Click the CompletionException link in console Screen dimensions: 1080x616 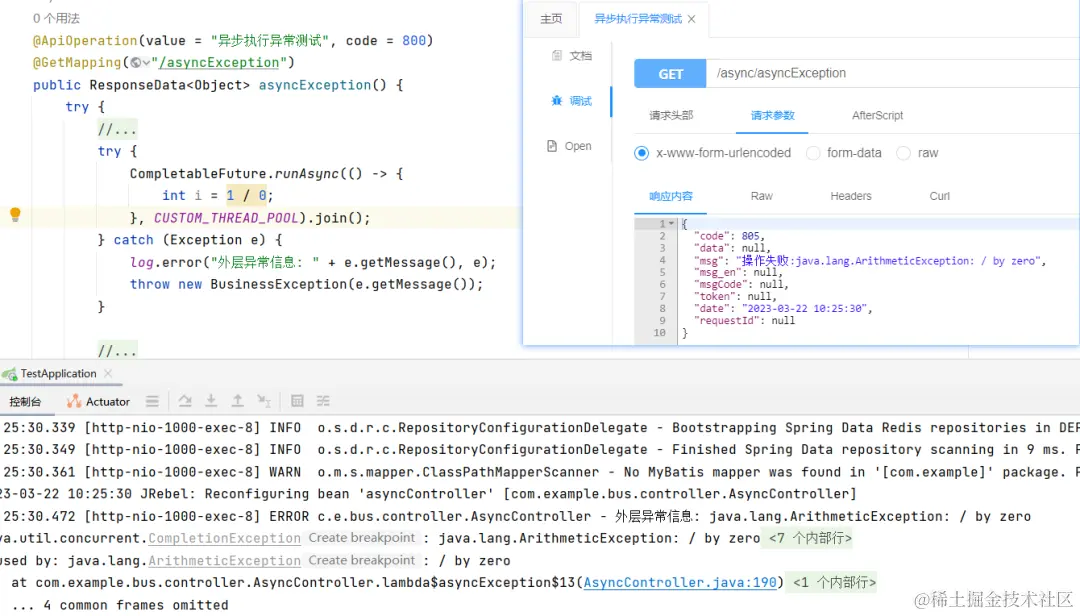(x=225, y=538)
